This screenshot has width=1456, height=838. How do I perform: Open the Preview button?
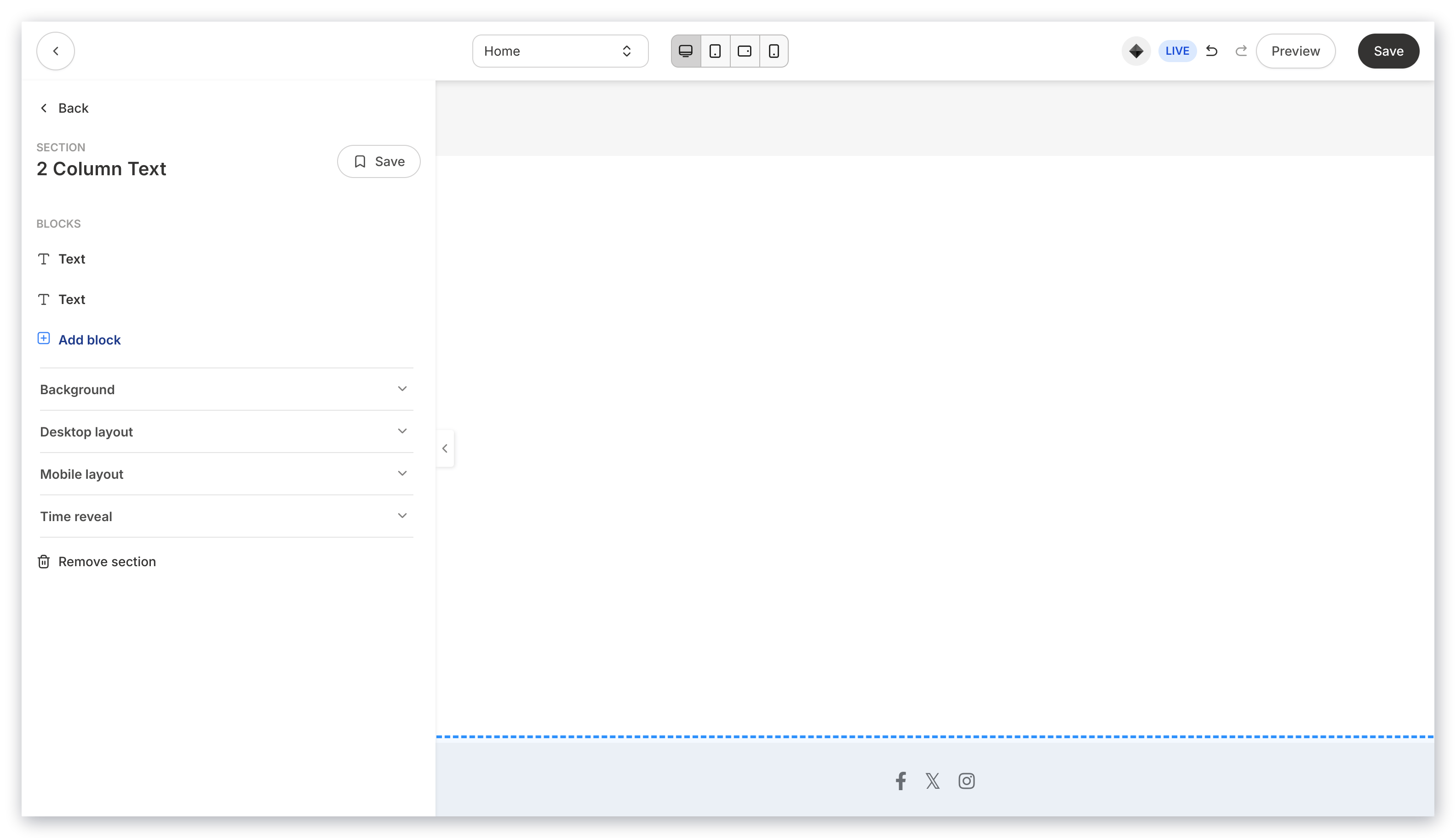1295,51
